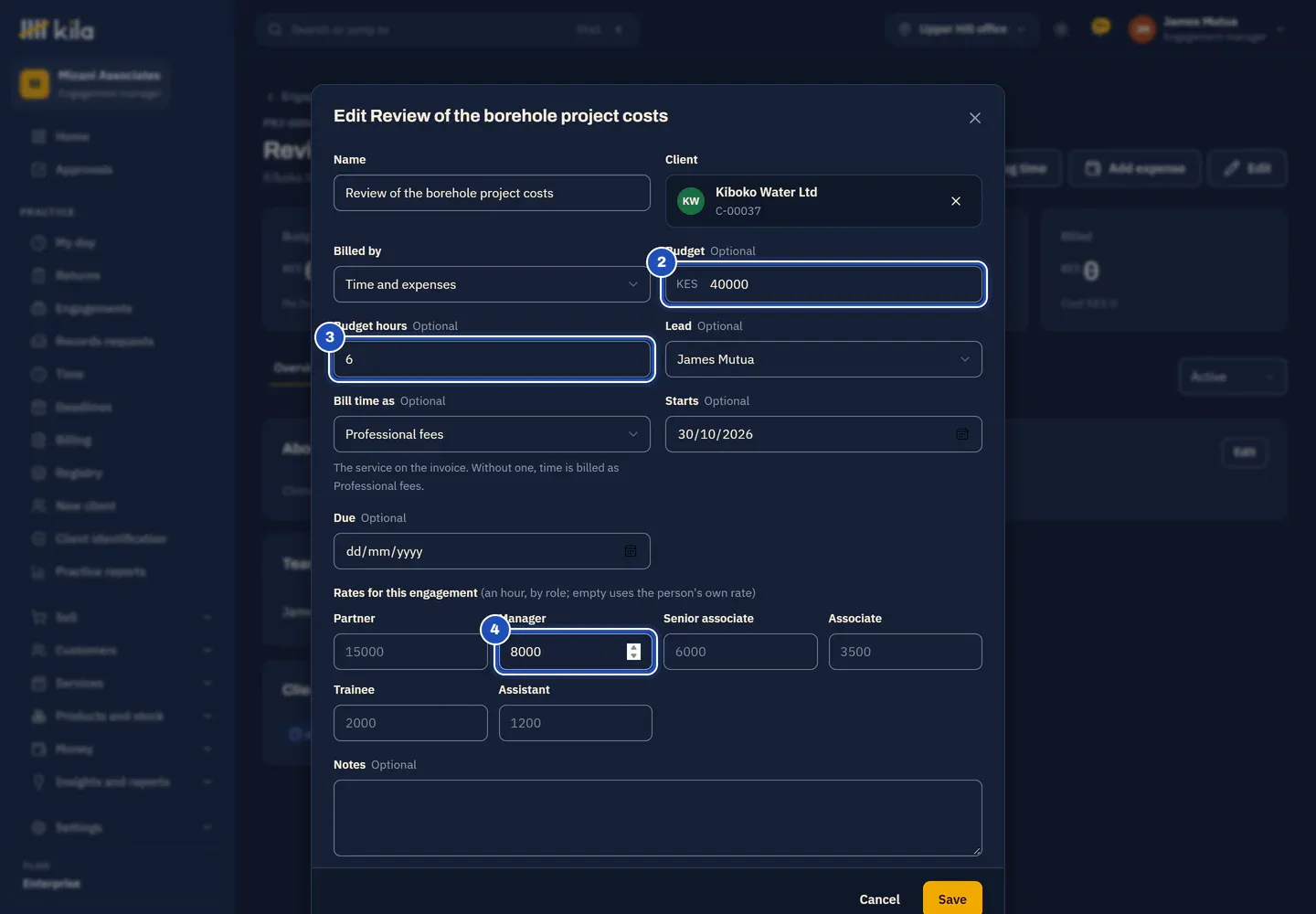Viewport: 1316px width, 914px height.
Task: Remove Kiboko Water Ltd client selection
Action: [956, 201]
